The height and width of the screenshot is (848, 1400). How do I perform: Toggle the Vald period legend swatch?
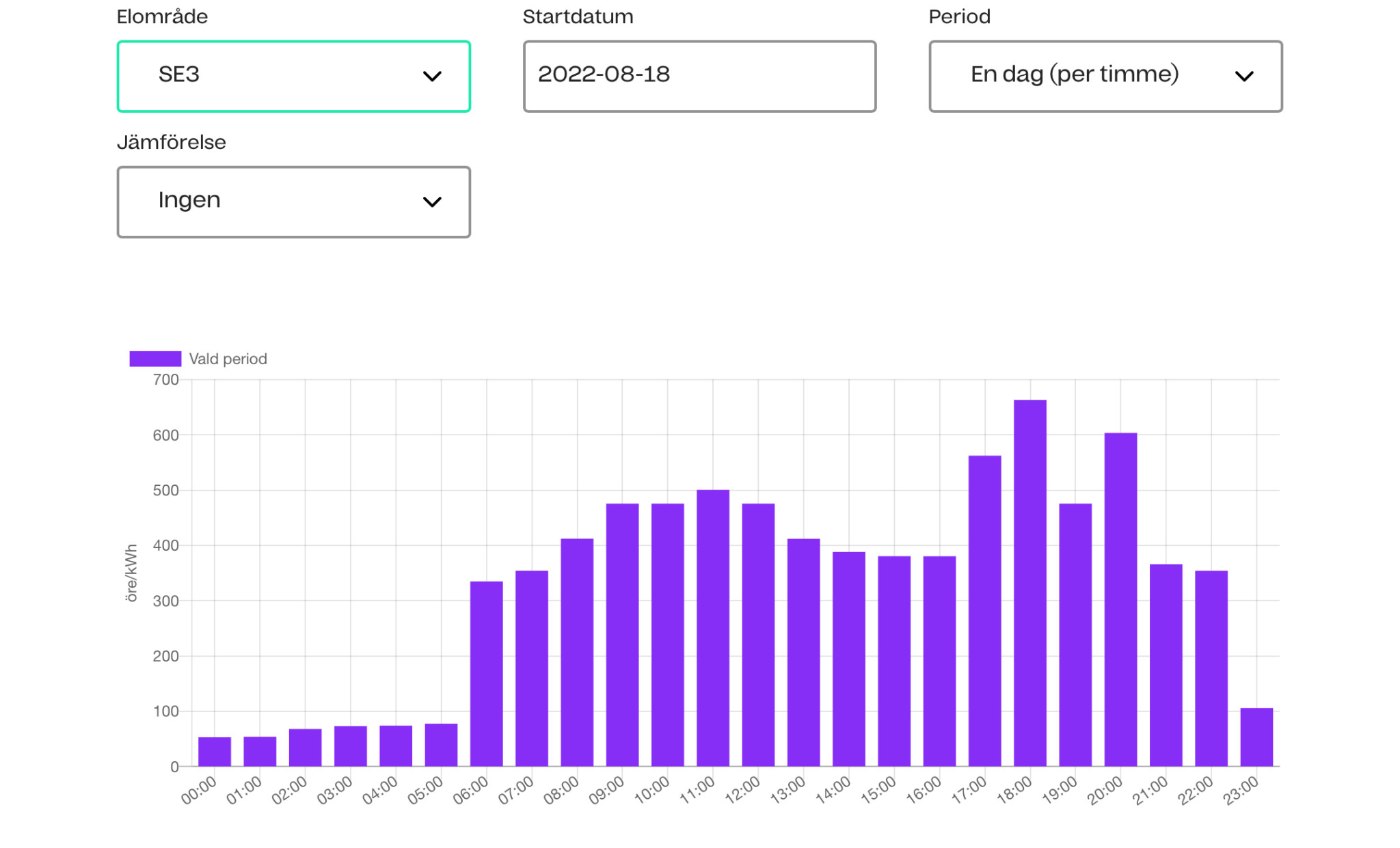click(x=155, y=359)
